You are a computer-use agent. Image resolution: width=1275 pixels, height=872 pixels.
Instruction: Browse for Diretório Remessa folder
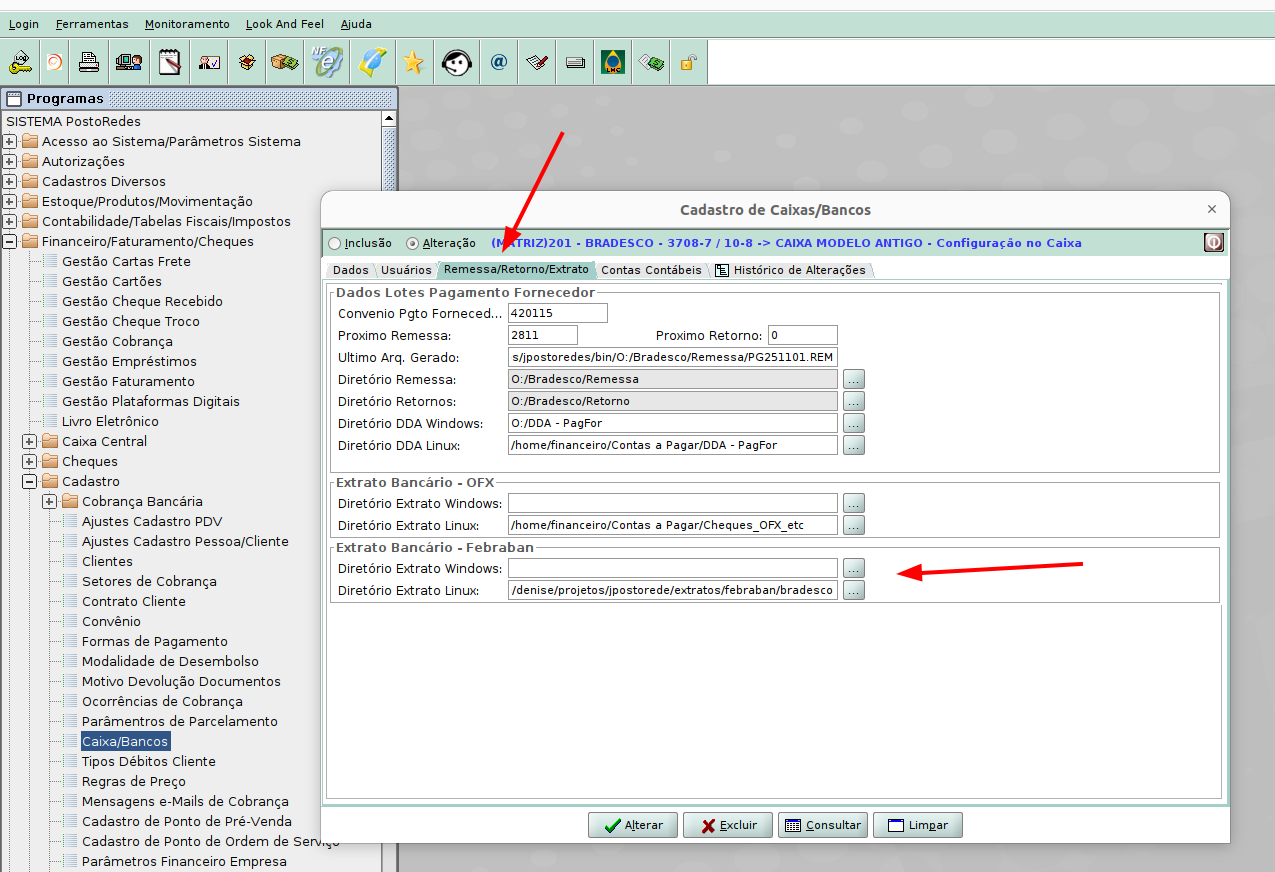point(853,379)
